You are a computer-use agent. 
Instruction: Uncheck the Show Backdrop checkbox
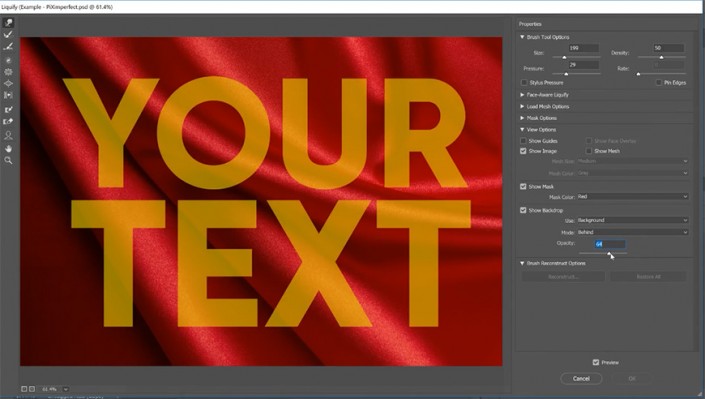523,210
